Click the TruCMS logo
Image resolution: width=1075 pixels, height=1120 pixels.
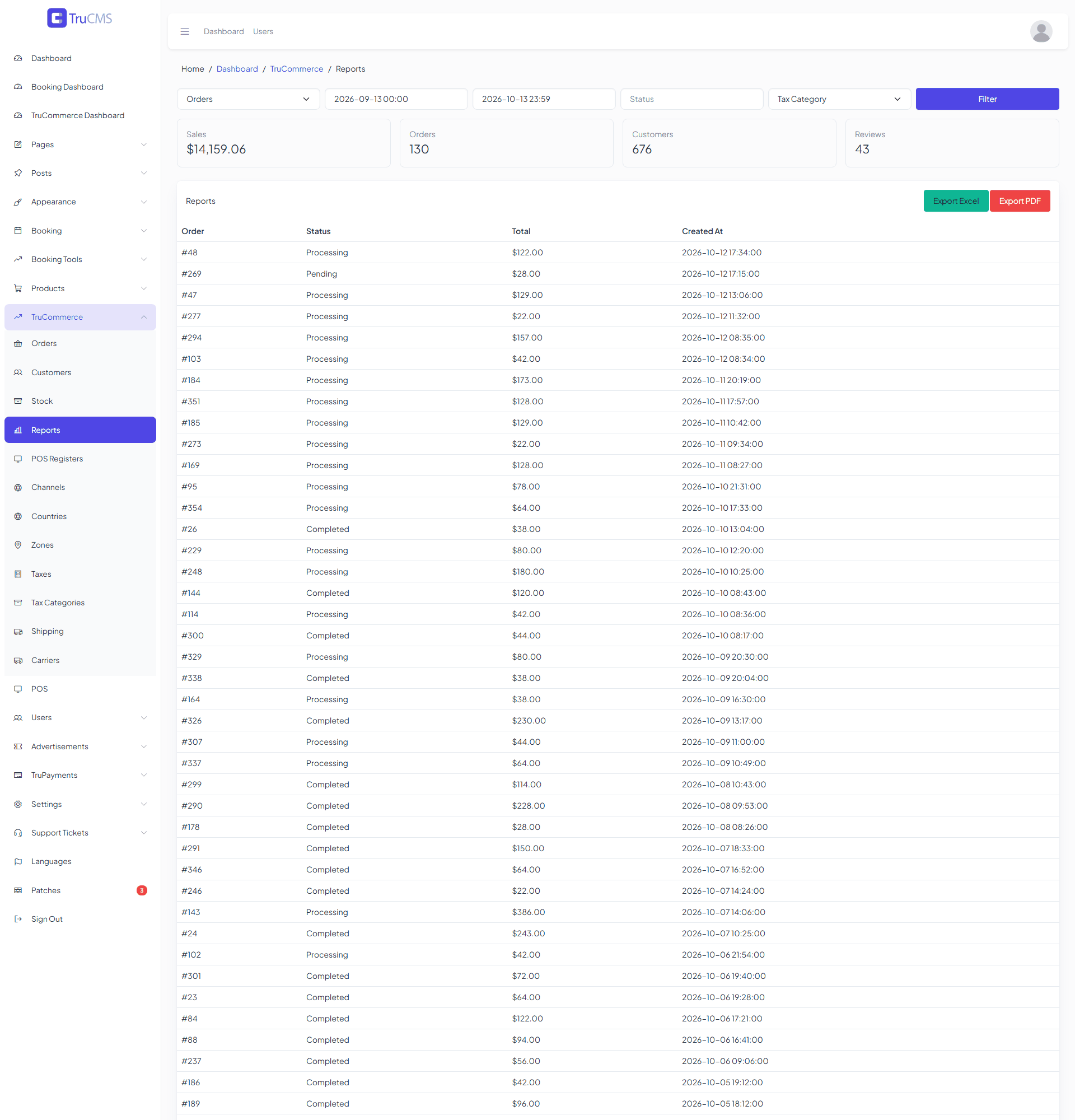[80, 18]
